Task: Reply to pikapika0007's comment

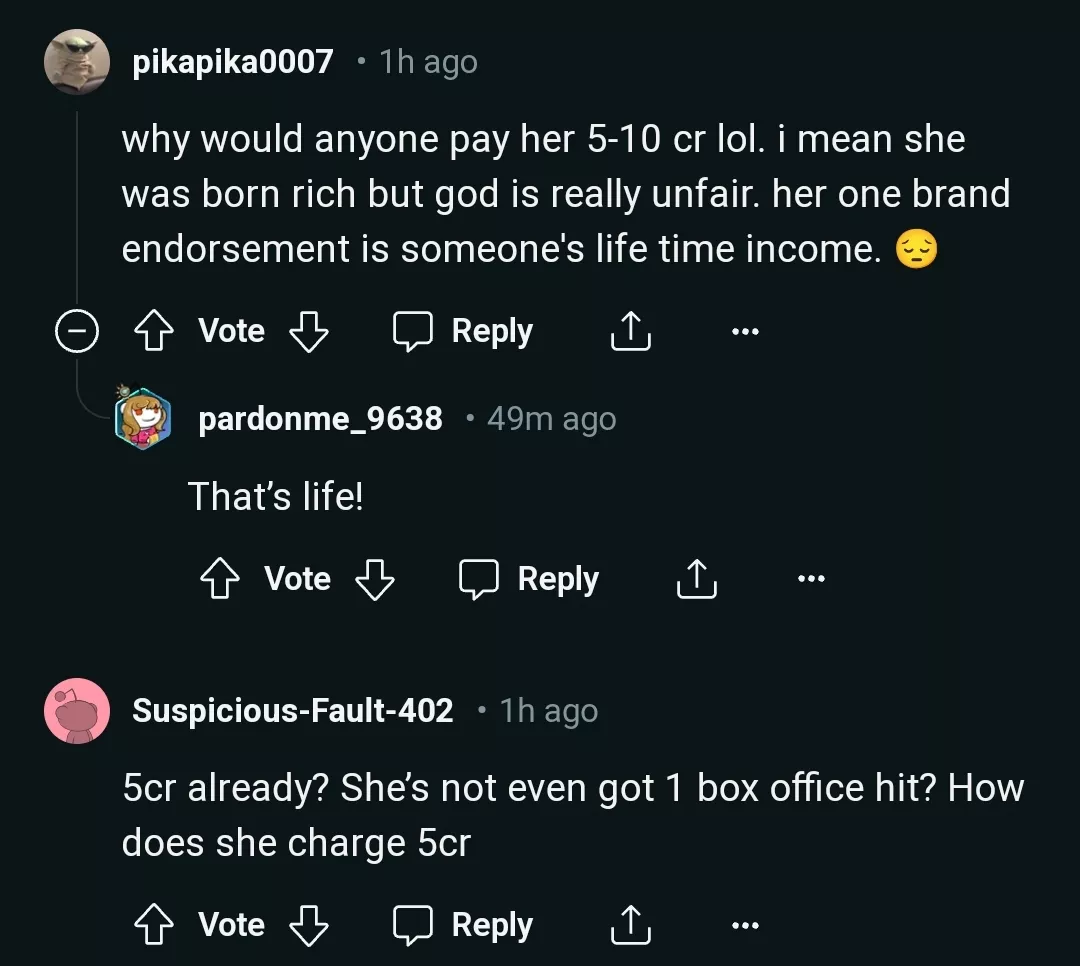Action: [464, 332]
